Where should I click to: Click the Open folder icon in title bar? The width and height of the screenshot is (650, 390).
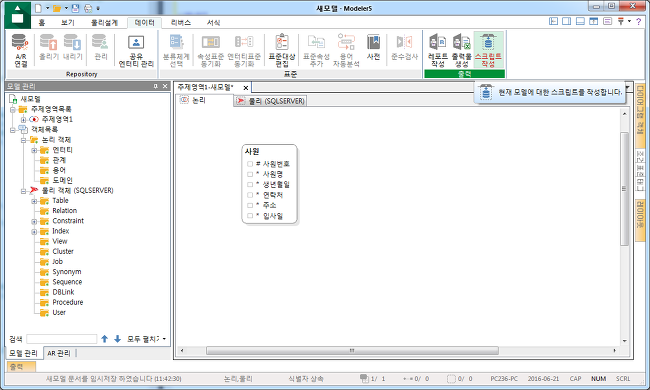pos(57,8)
